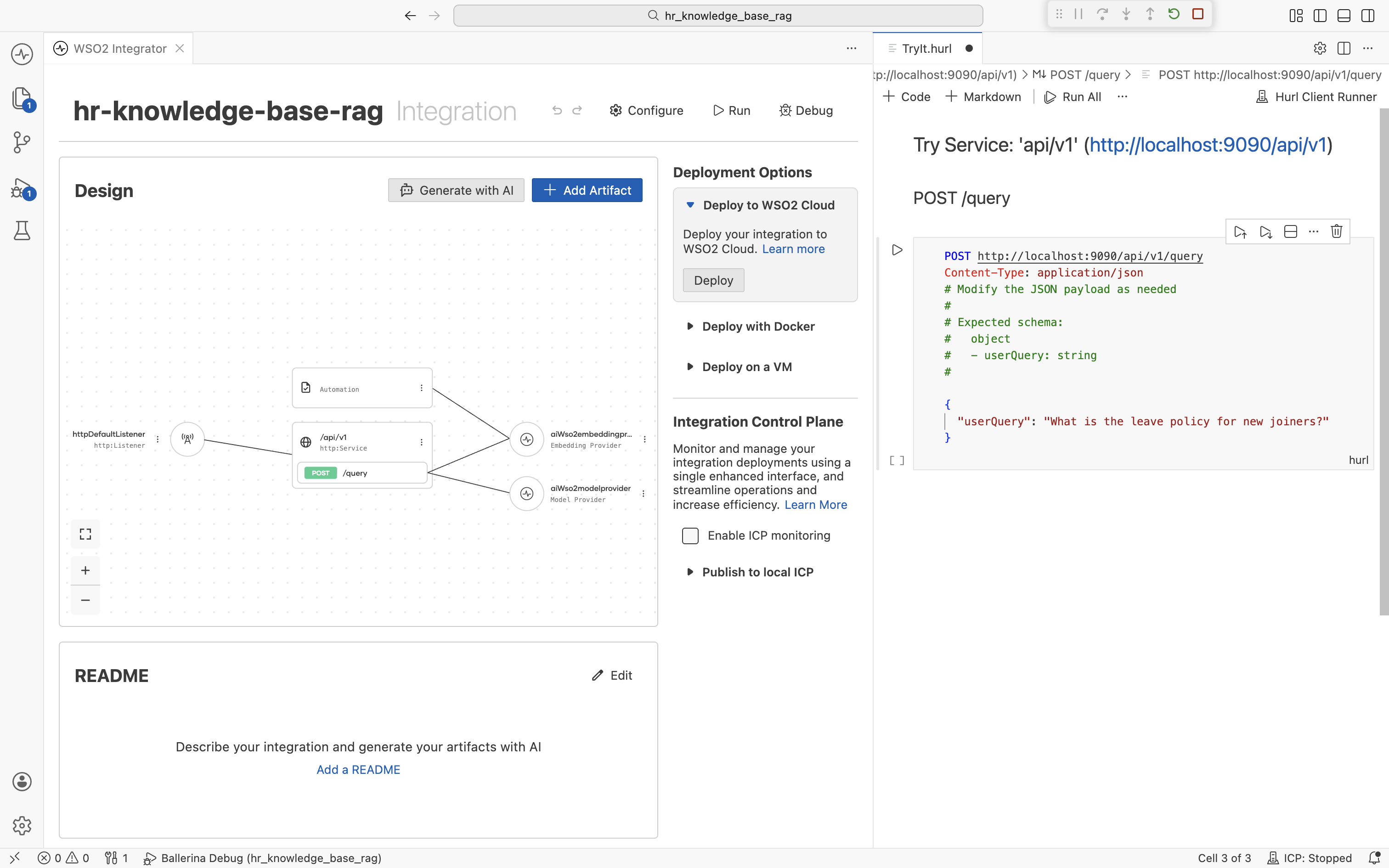Delete the hurl notebook cell

pyautogui.click(x=1337, y=231)
